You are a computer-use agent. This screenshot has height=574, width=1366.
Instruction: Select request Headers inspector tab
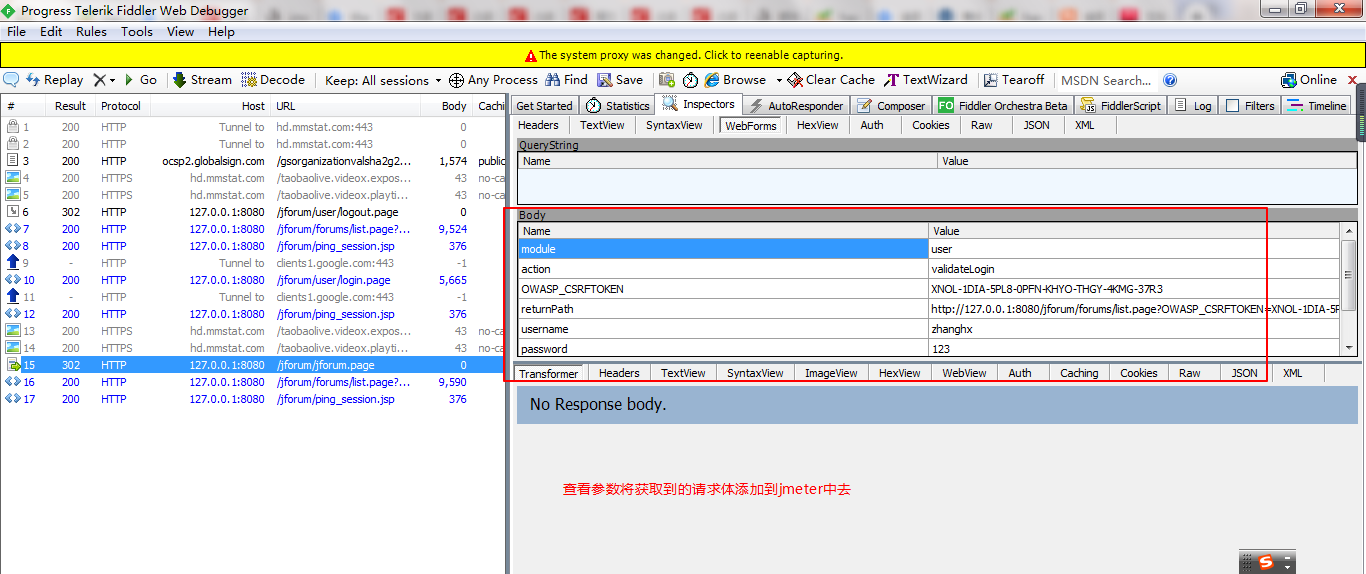[x=539, y=125]
